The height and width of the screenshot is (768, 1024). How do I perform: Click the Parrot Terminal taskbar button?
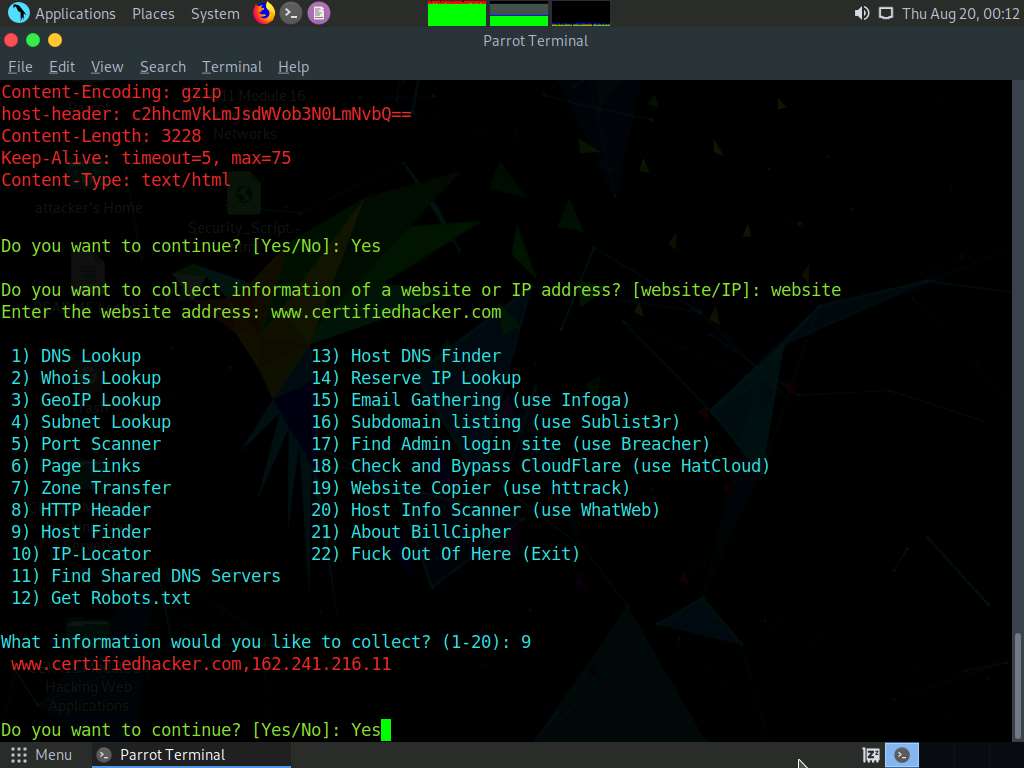coord(189,755)
